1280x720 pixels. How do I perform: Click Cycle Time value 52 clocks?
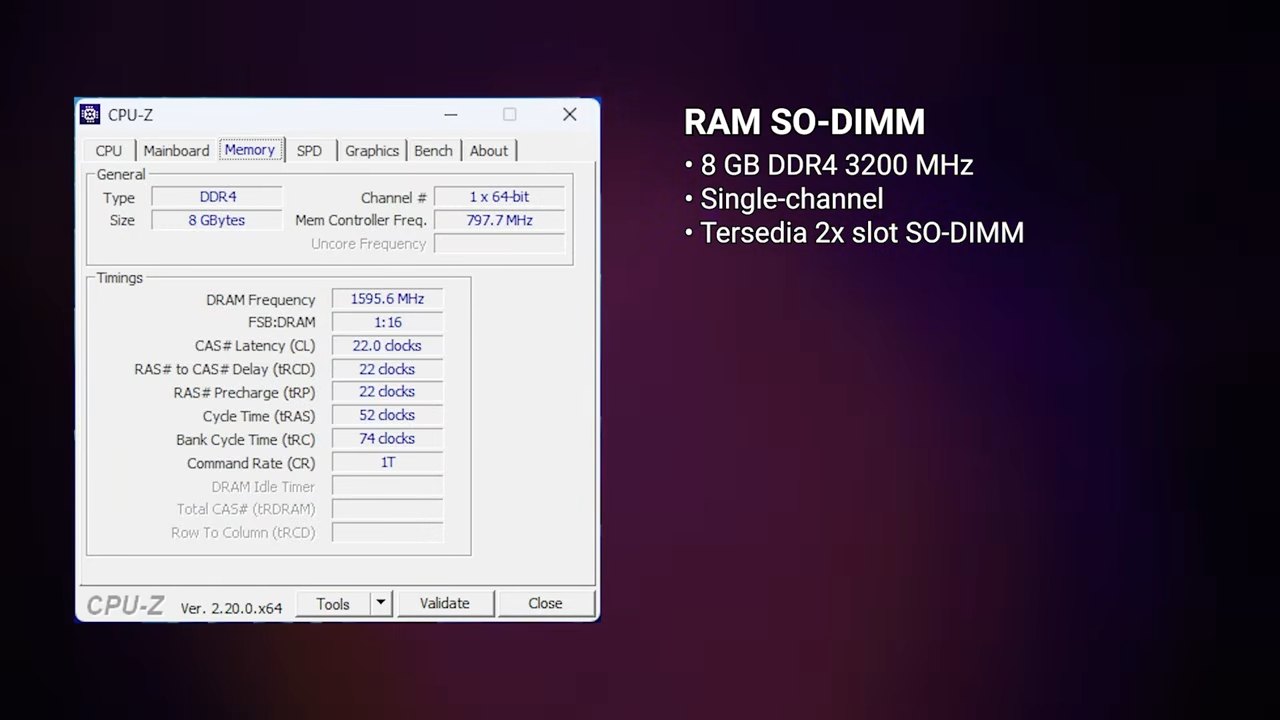[387, 415]
